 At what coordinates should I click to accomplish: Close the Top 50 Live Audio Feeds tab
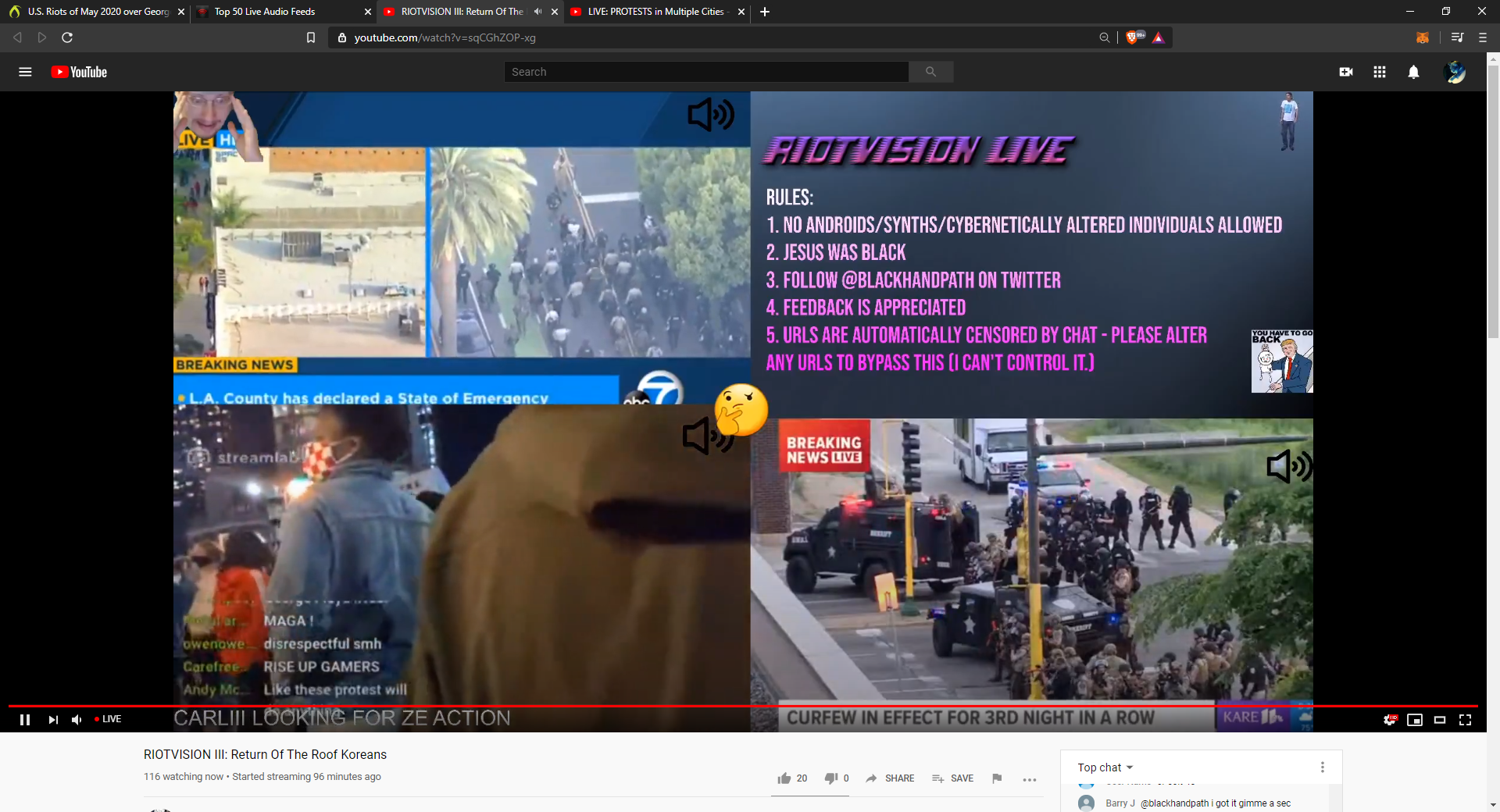(x=368, y=12)
